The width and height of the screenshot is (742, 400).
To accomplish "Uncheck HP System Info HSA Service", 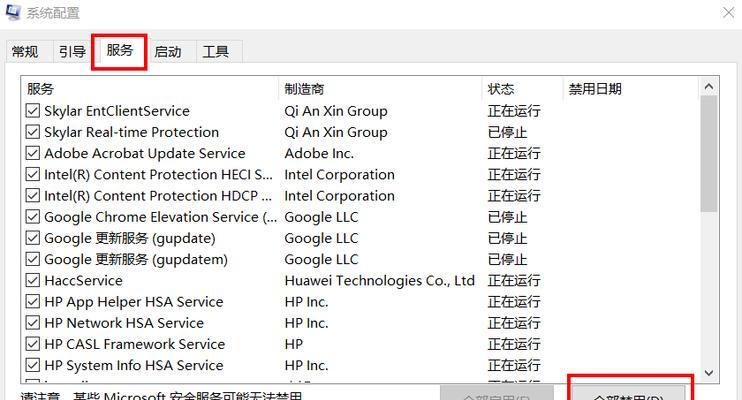I will tap(33, 365).
